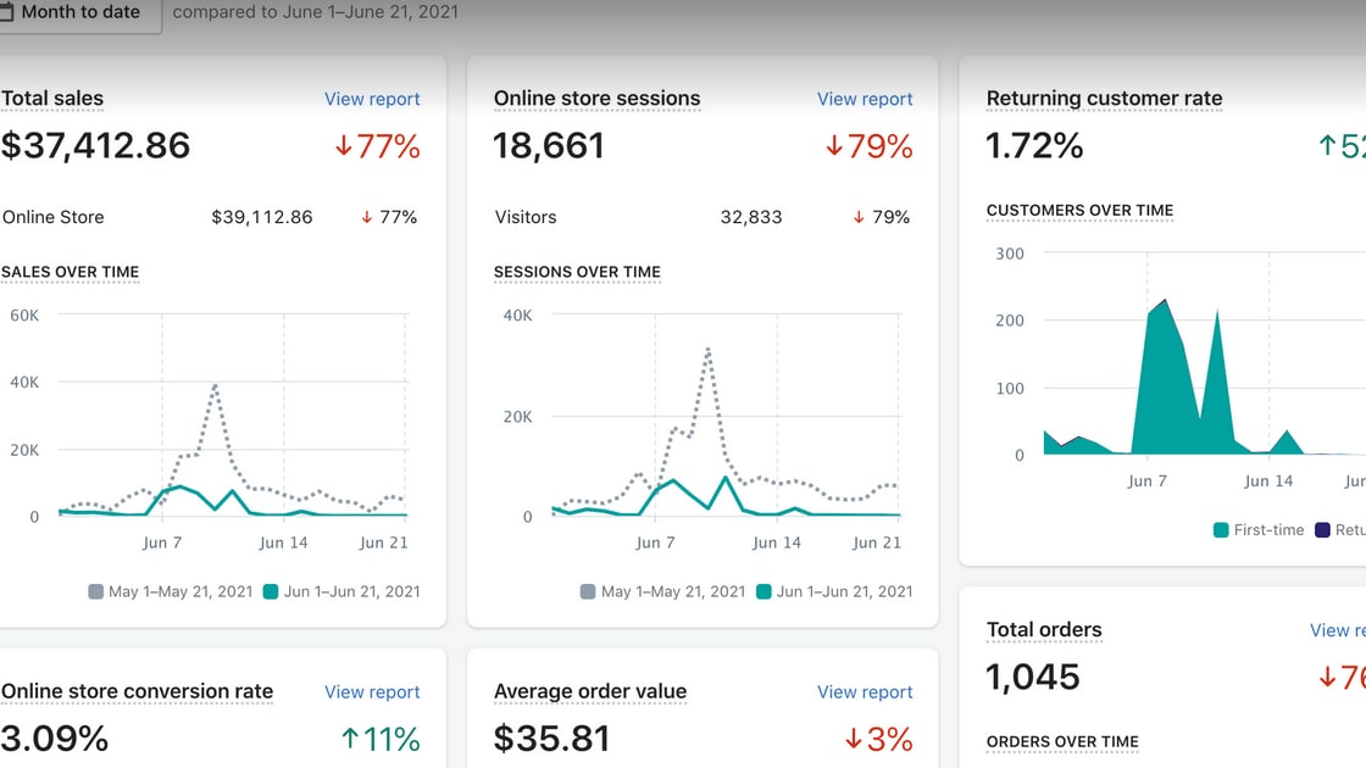Screen dimensions: 1366x768
Task: Click the red down arrow beside 3%
Action: point(853,739)
